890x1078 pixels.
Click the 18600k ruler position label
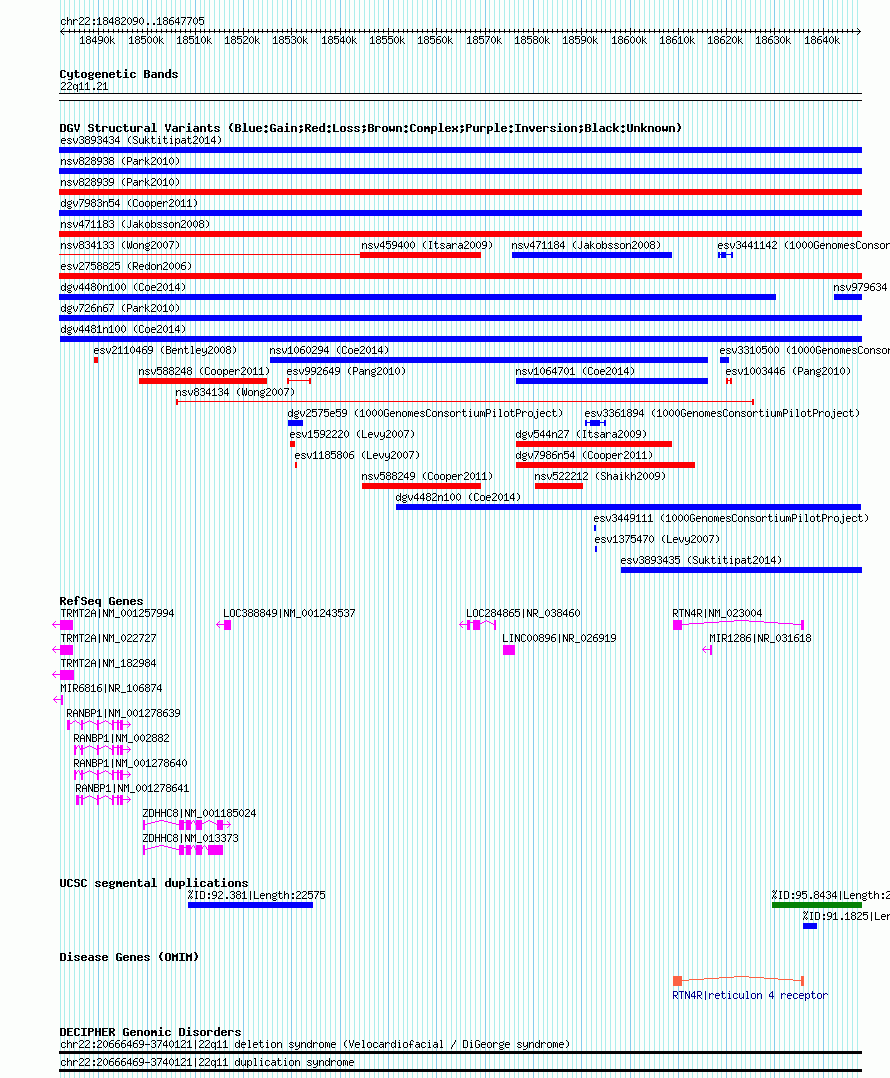point(629,41)
